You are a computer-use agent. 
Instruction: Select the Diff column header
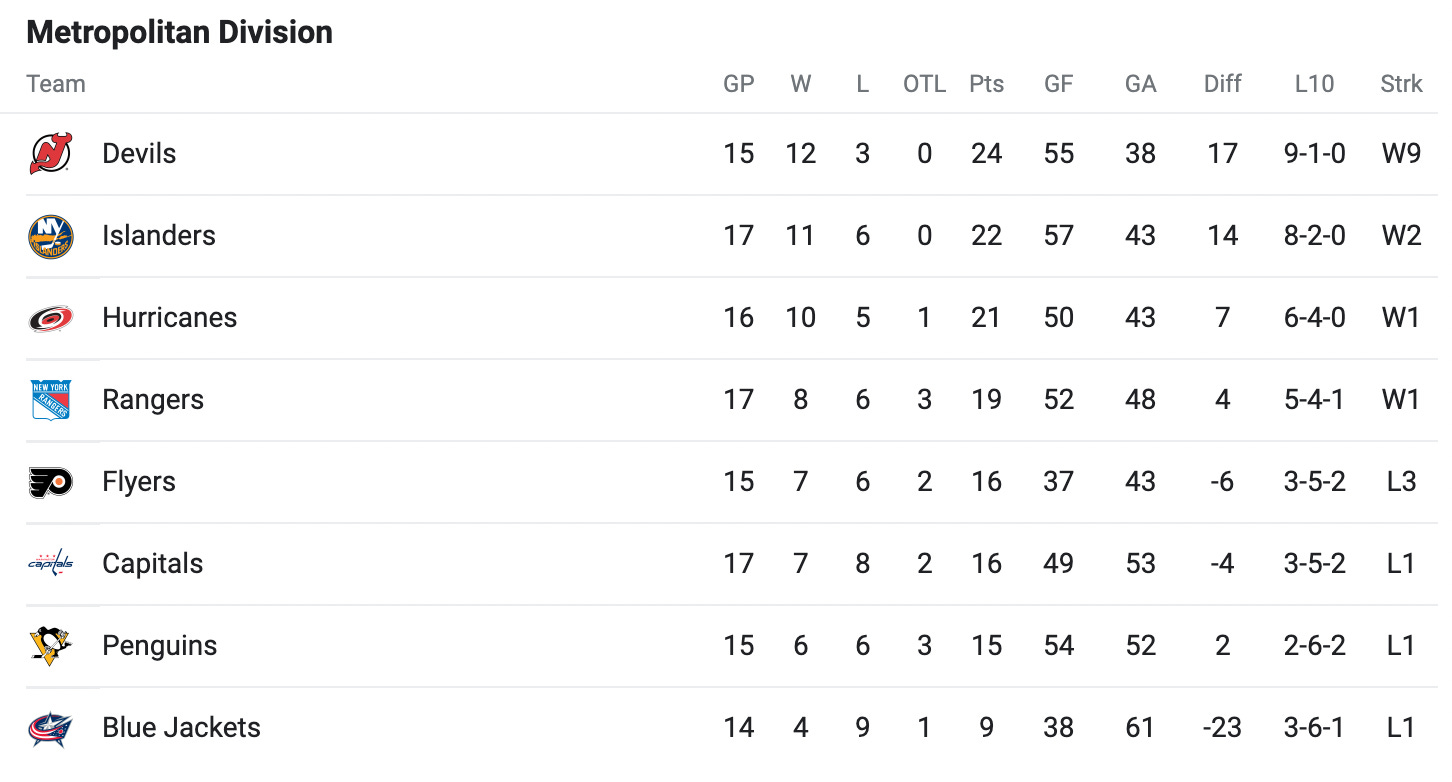[x=1222, y=84]
